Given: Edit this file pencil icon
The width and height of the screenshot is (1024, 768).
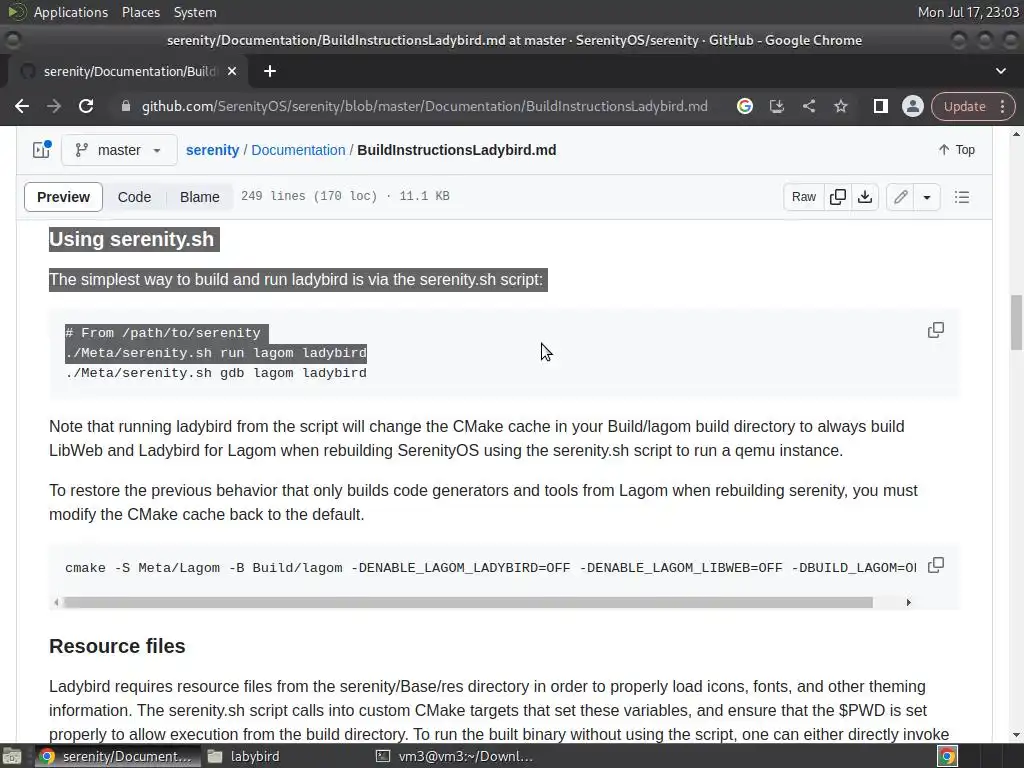Looking at the screenshot, I should point(901,197).
